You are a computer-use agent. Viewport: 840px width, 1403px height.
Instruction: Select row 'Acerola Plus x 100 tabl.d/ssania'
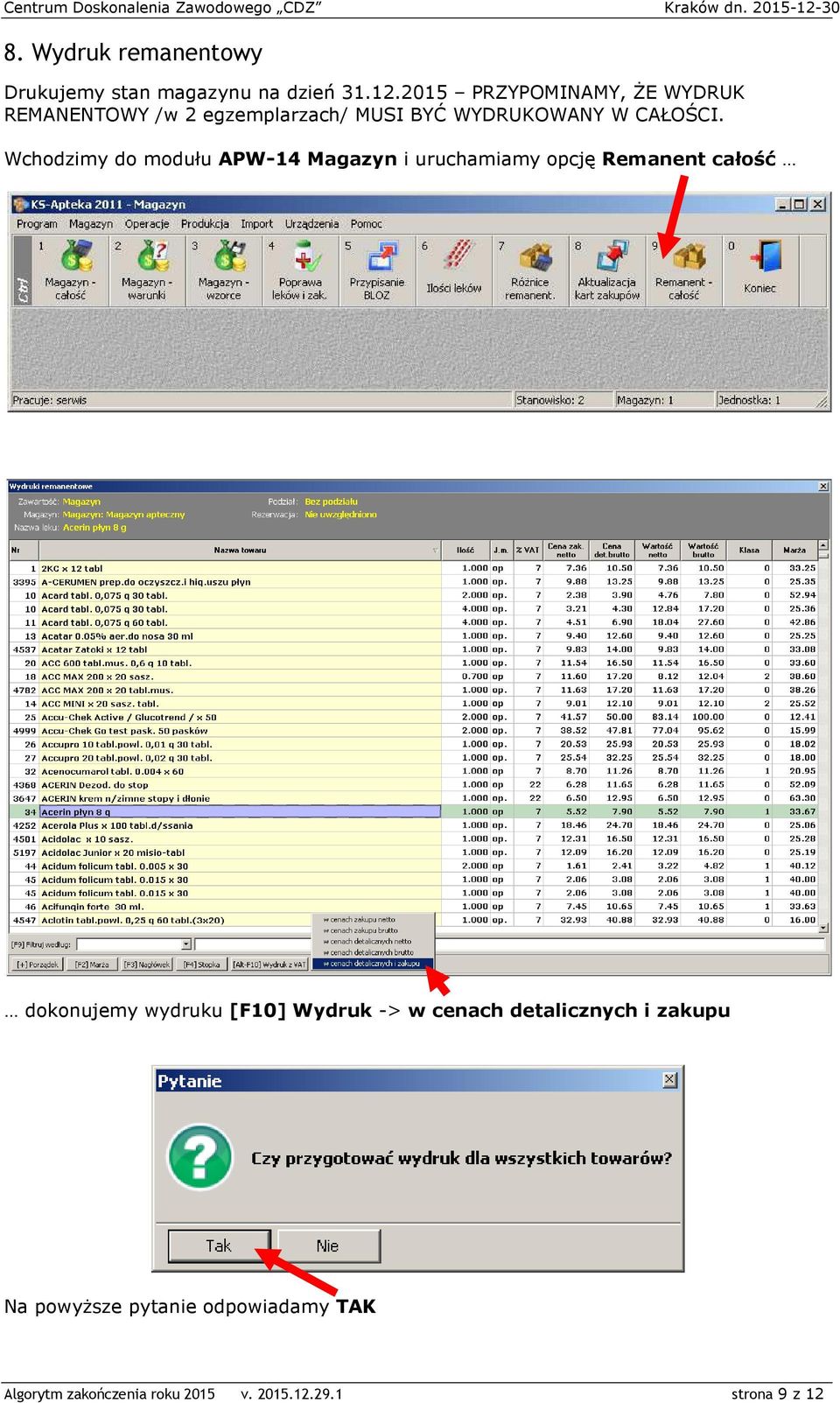coord(414,825)
